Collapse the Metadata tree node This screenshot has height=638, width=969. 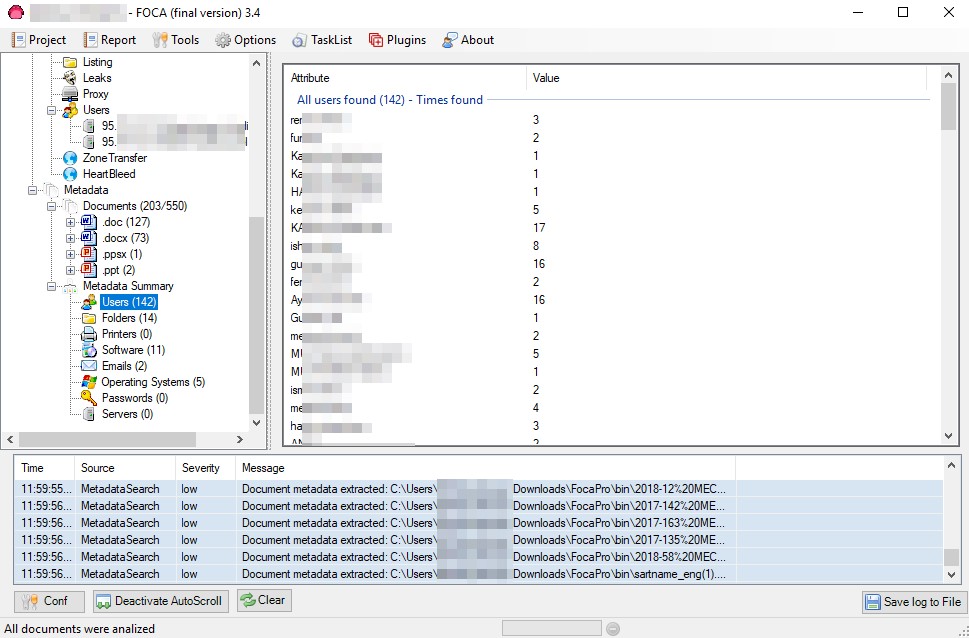coord(33,190)
